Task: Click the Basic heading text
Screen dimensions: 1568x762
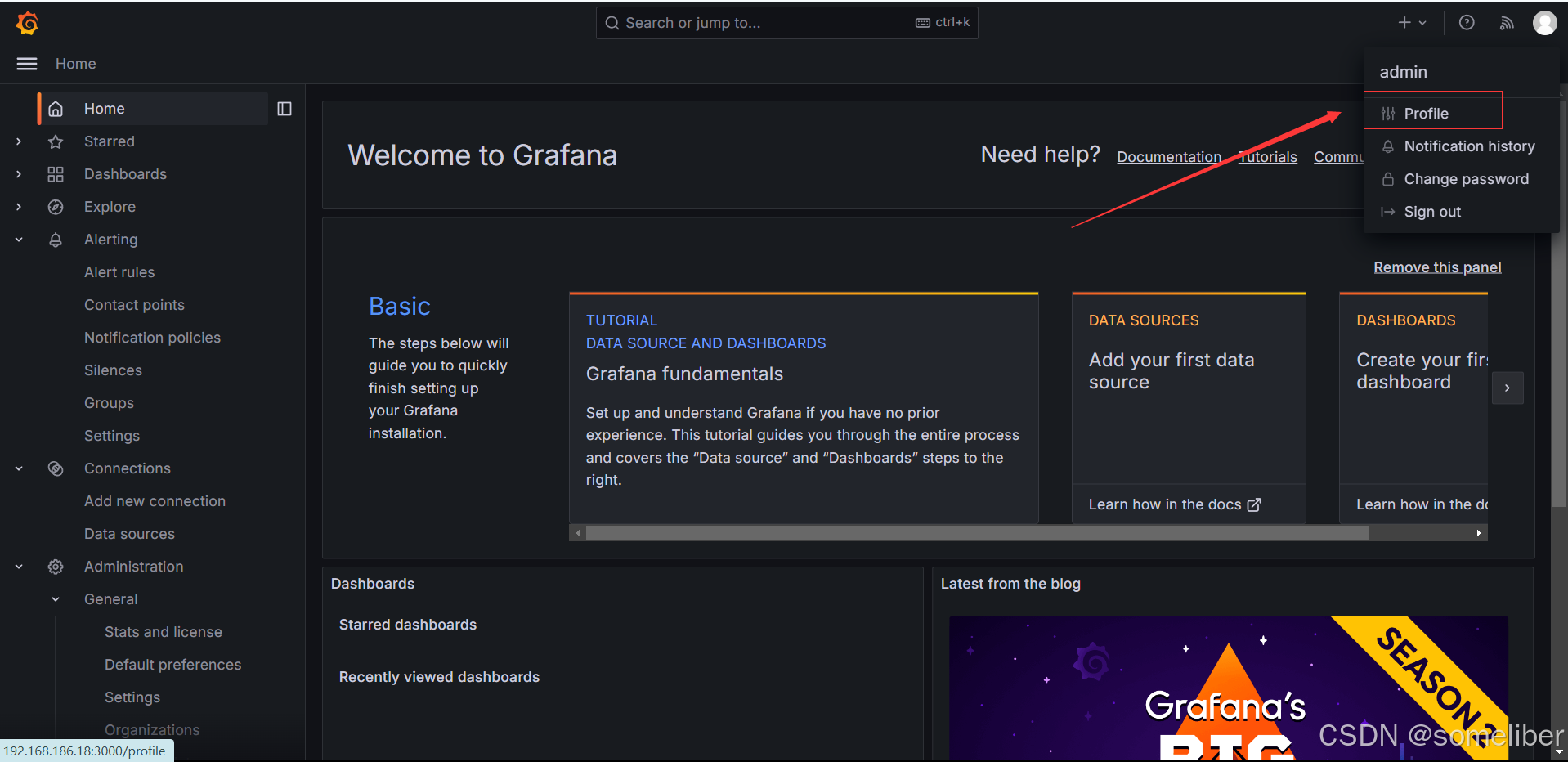Action: click(399, 306)
